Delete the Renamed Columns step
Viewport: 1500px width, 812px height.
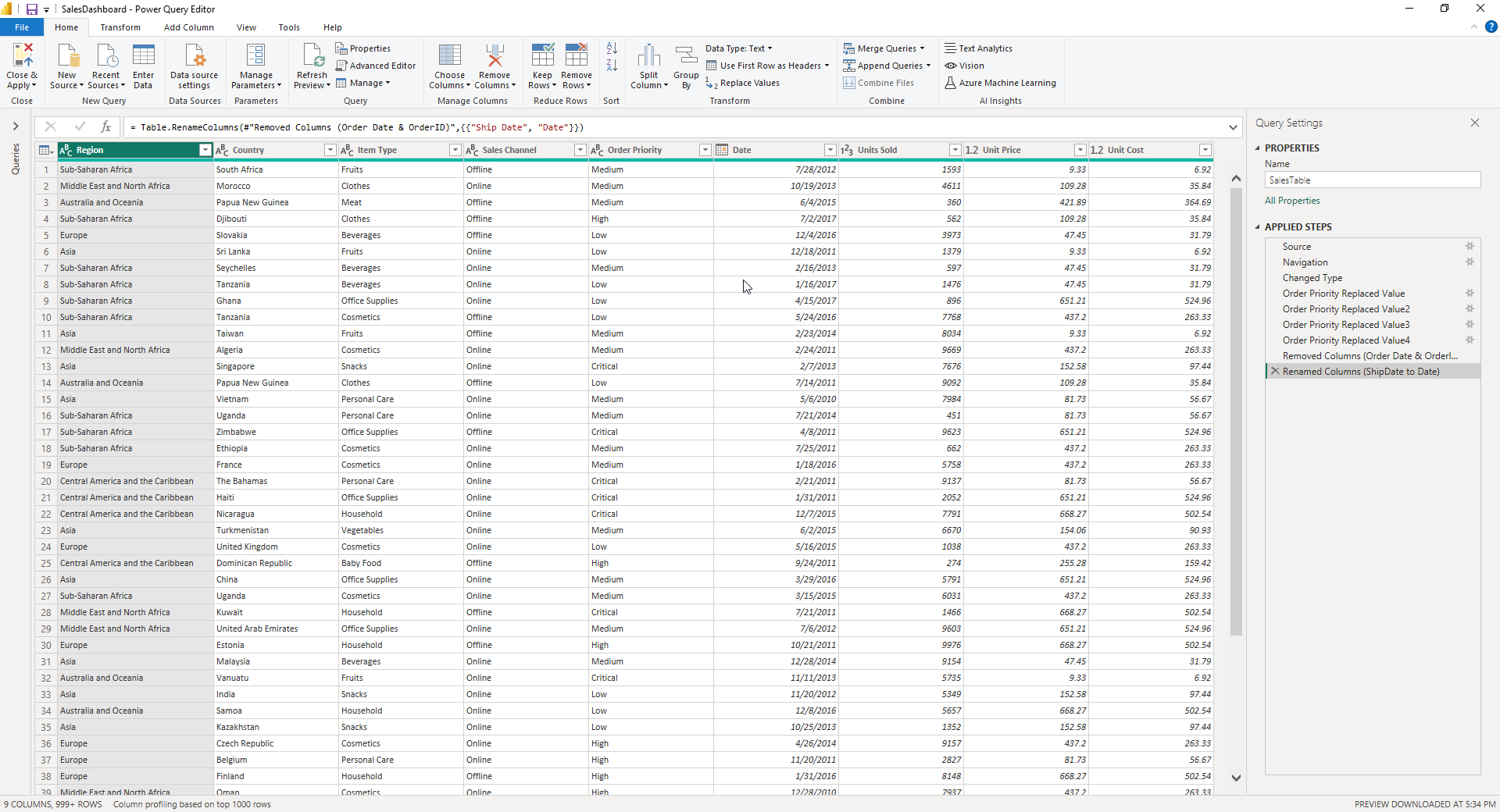(x=1274, y=371)
